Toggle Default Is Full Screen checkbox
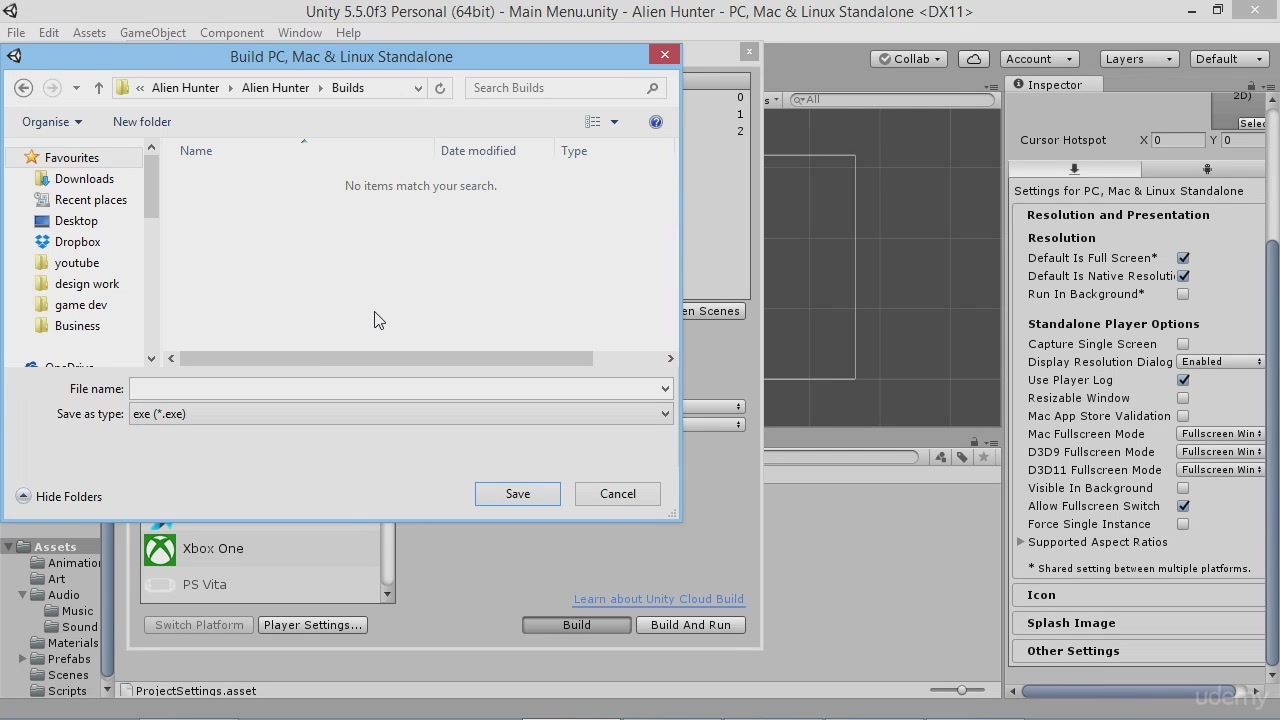 1183,258
